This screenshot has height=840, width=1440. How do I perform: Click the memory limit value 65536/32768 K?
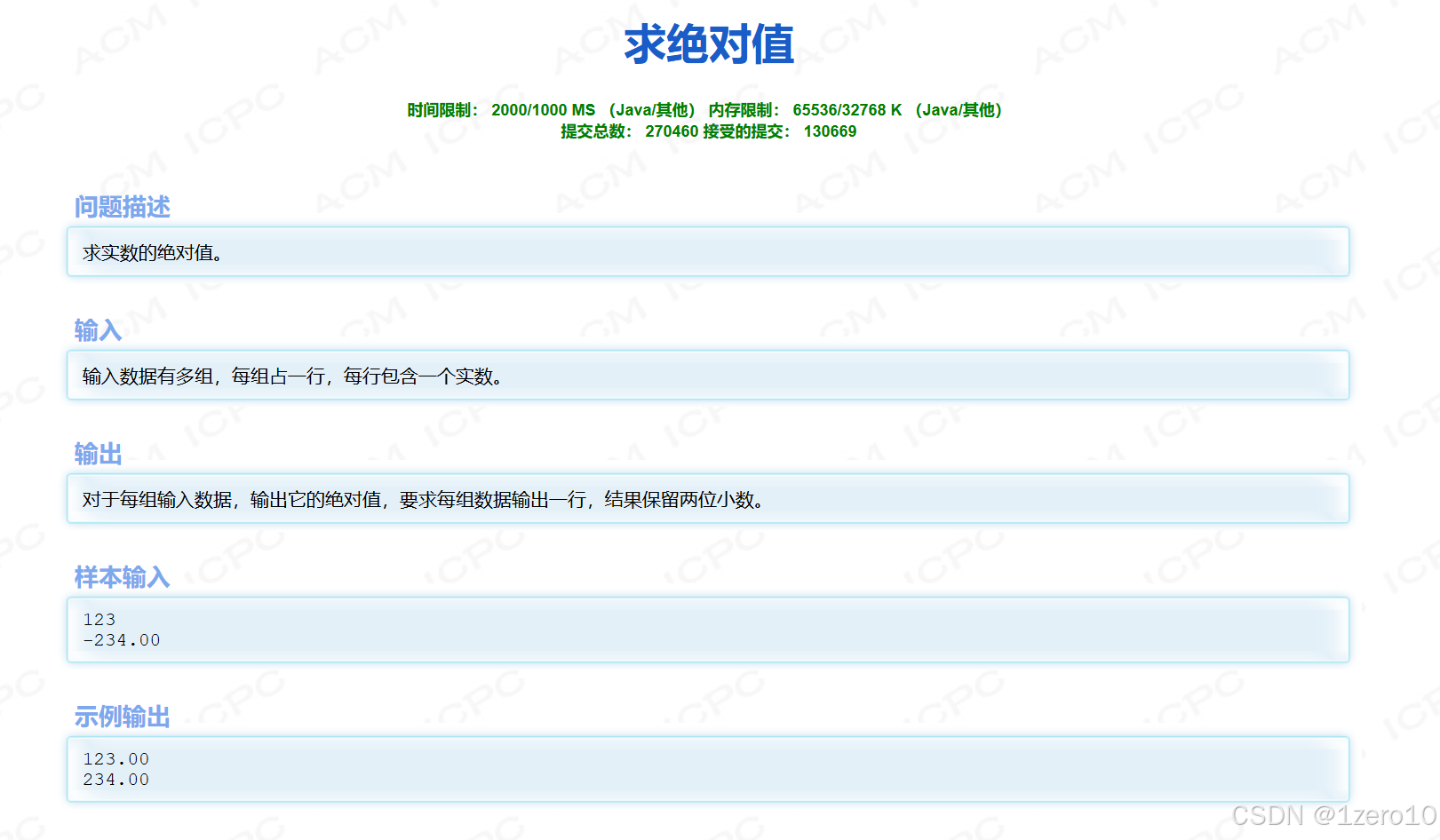coord(847,110)
